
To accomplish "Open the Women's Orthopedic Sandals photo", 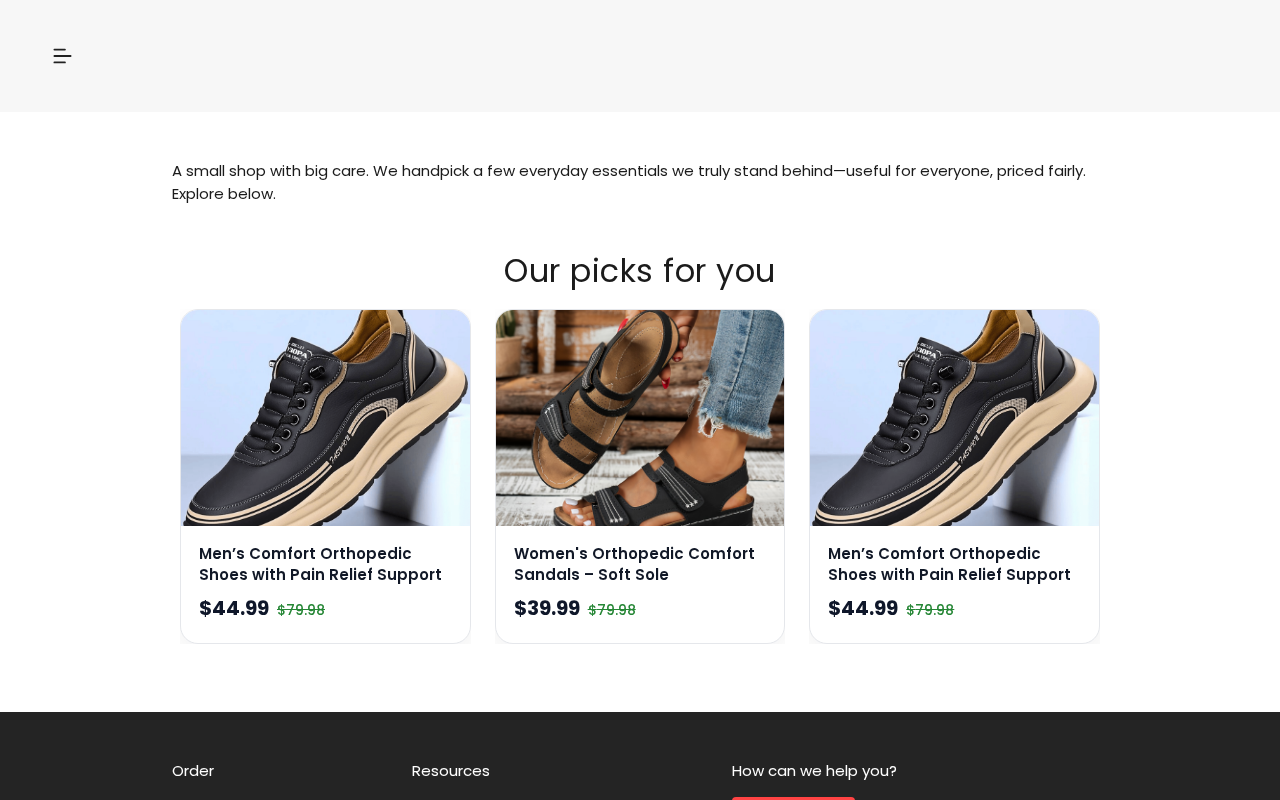I will 640,418.
